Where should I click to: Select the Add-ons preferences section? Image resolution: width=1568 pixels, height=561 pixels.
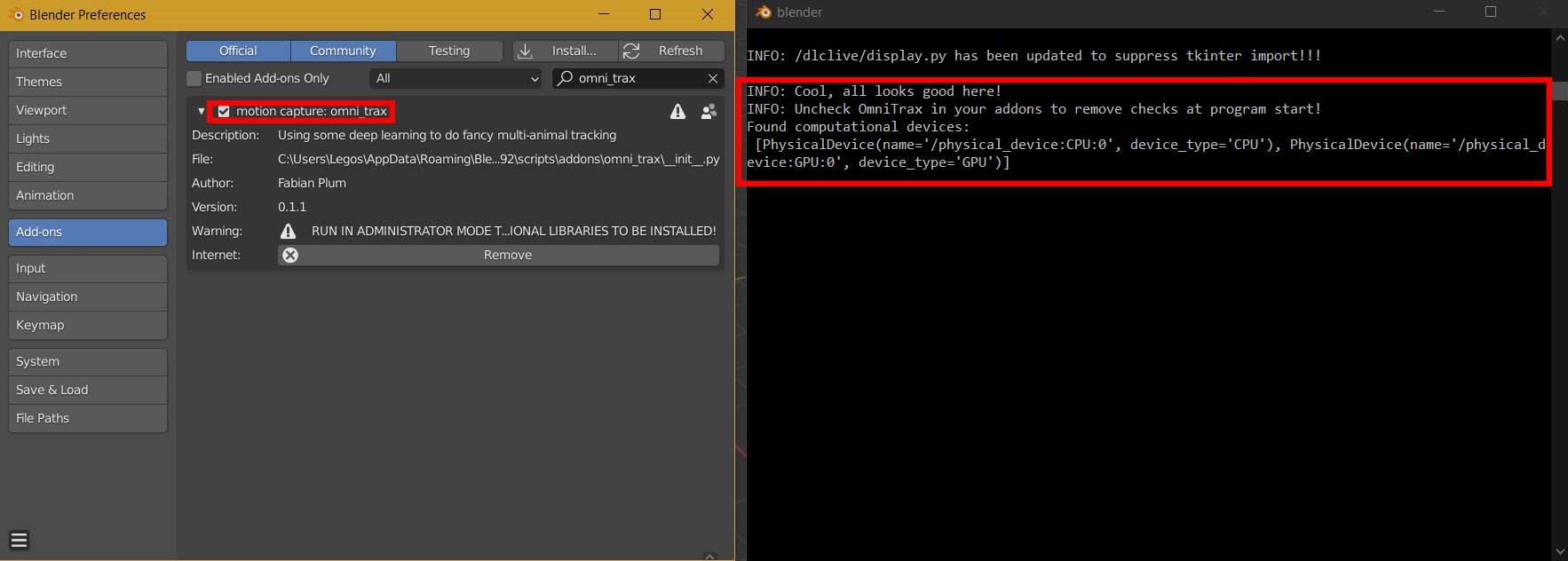coord(88,232)
